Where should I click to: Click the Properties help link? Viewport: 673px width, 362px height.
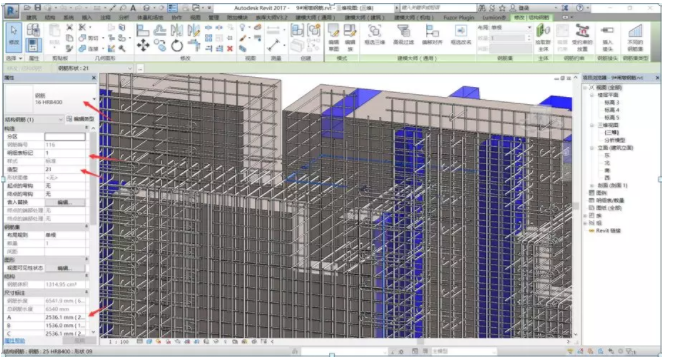(x=15, y=341)
